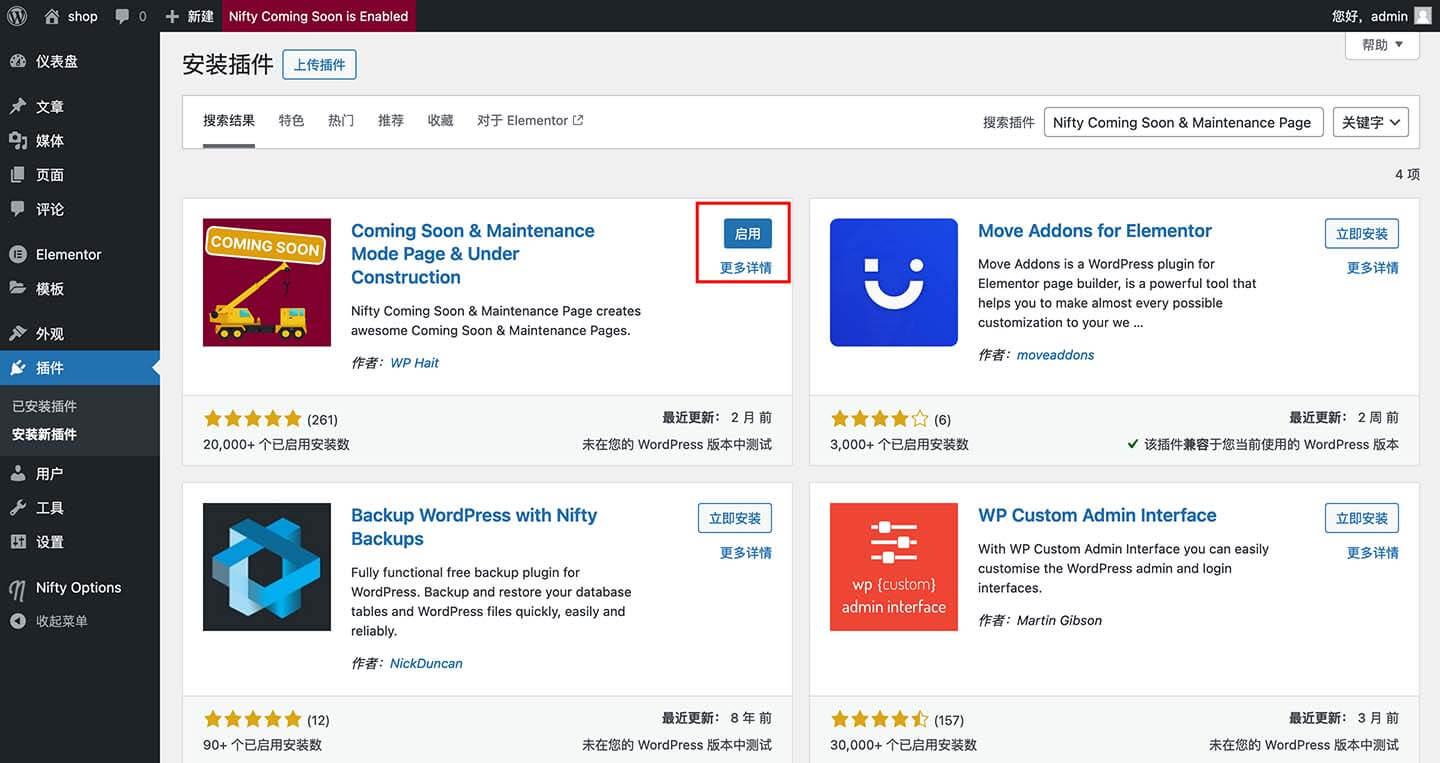Open 更多详情 for Move Addons

coord(1373,268)
